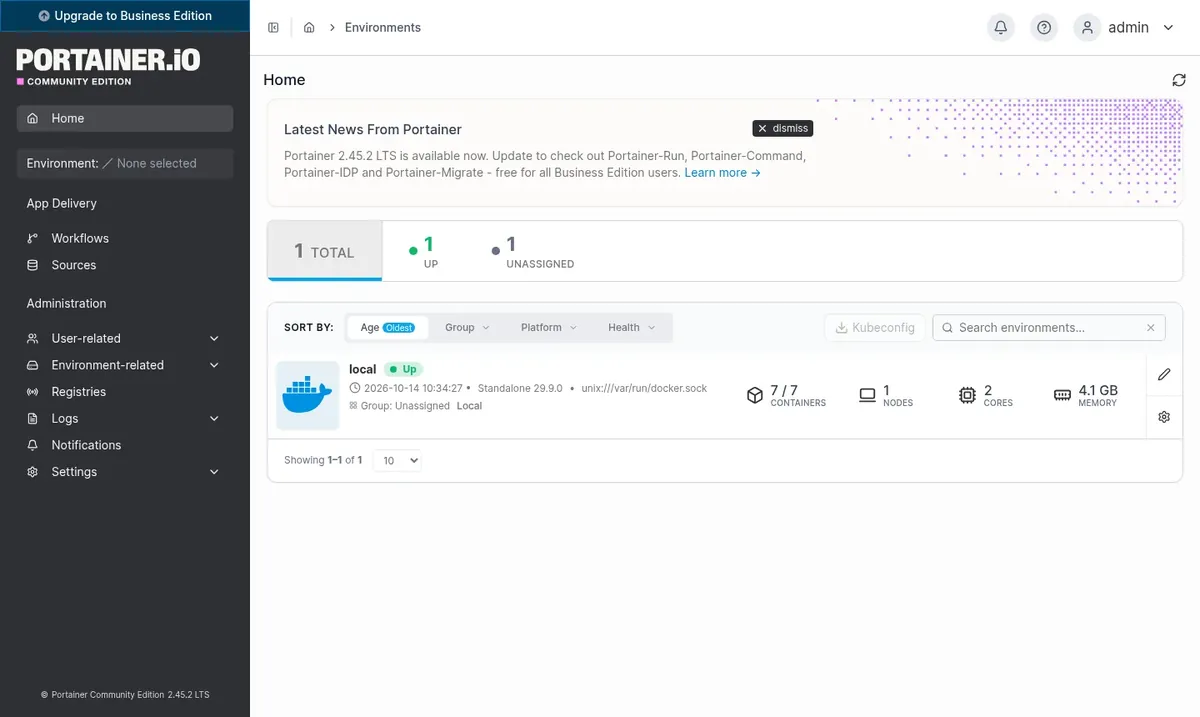The width and height of the screenshot is (1200, 717).
Task: Click the Portainer Community Edition 2.45.2 LTS footer
Action: 125,694
